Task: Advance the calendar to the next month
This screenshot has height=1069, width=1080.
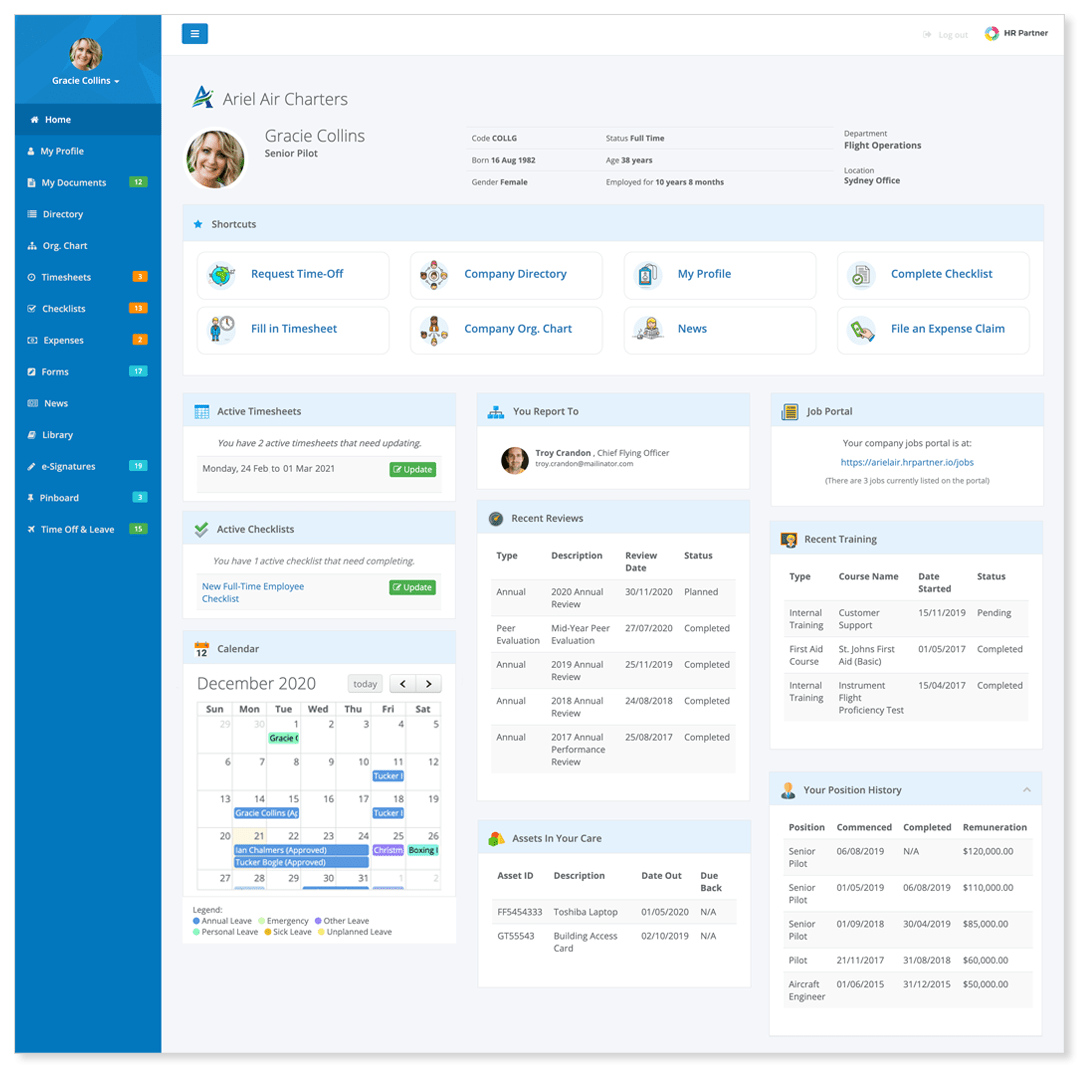Action: click(429, 684)
